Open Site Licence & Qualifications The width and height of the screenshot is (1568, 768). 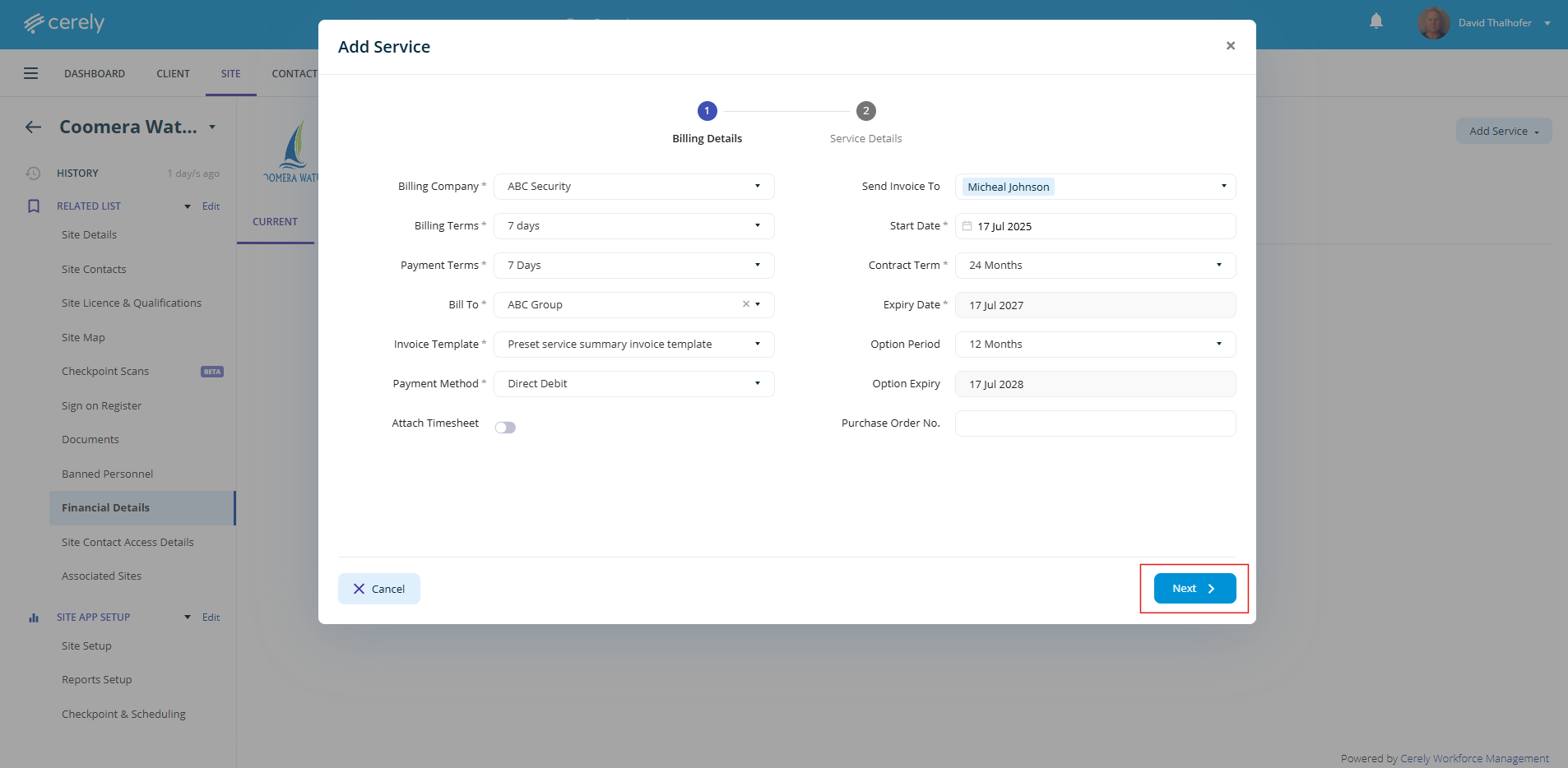(x=132, y=303)
